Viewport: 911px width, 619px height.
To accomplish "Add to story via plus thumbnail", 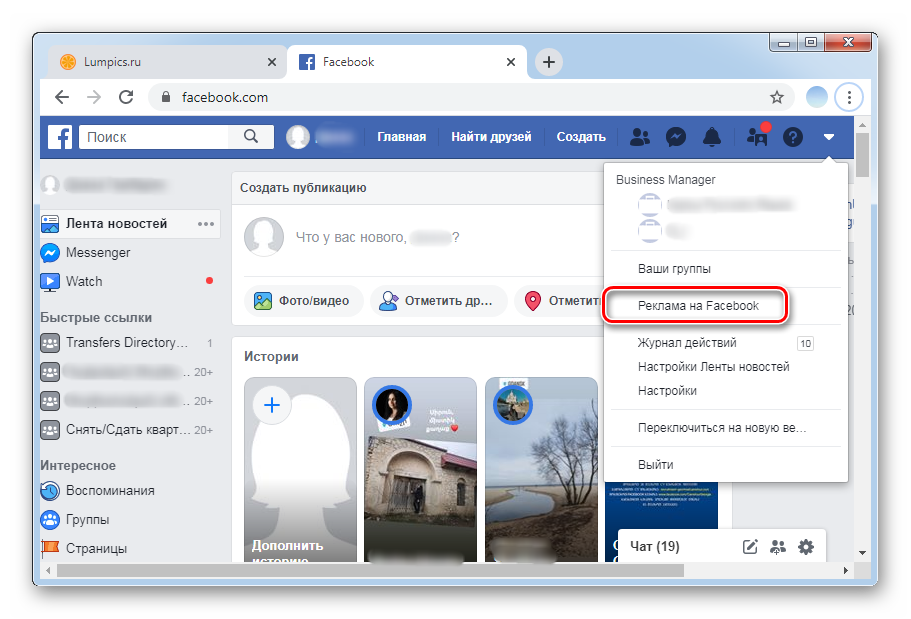I will point(273,405).
